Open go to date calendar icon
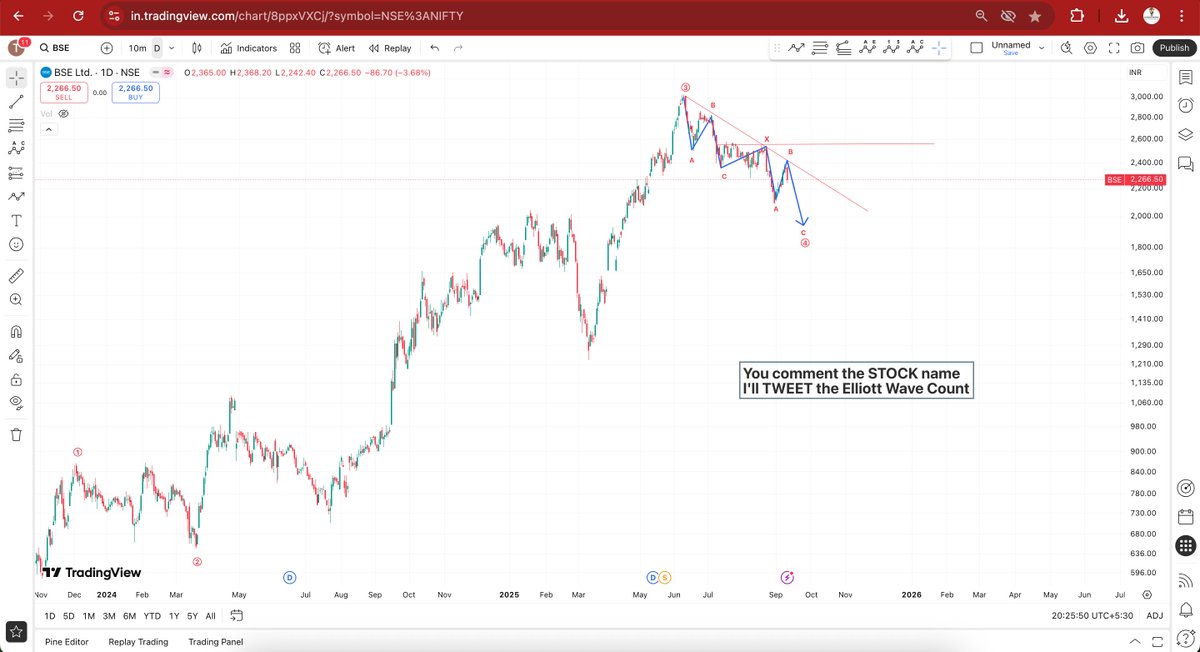Screen dimensions: 1200x652 point(236,616)
